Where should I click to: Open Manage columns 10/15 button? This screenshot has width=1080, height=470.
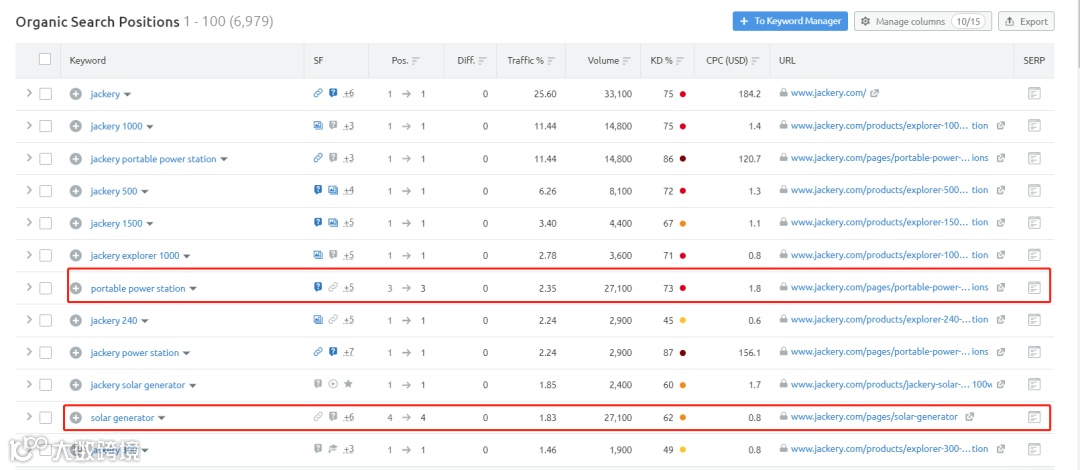(x=923, y=21)
